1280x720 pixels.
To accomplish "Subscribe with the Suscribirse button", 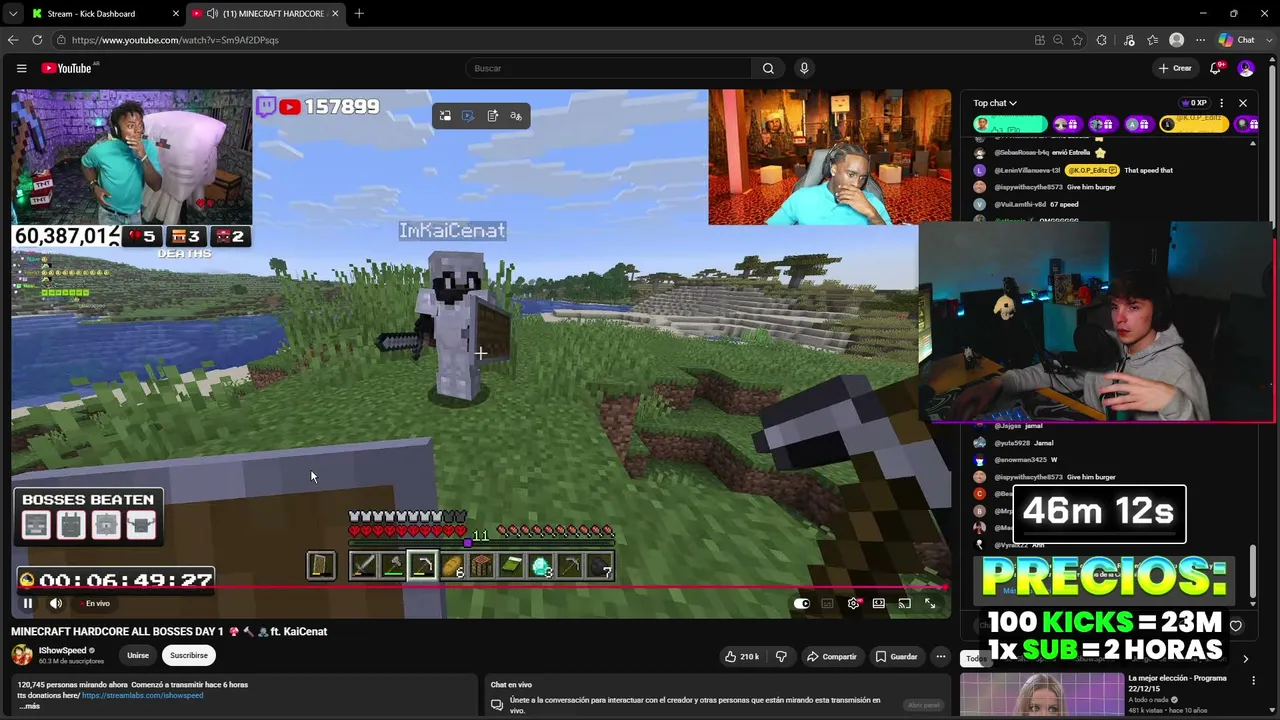I will pyautogui.click(x=189, y=656).
